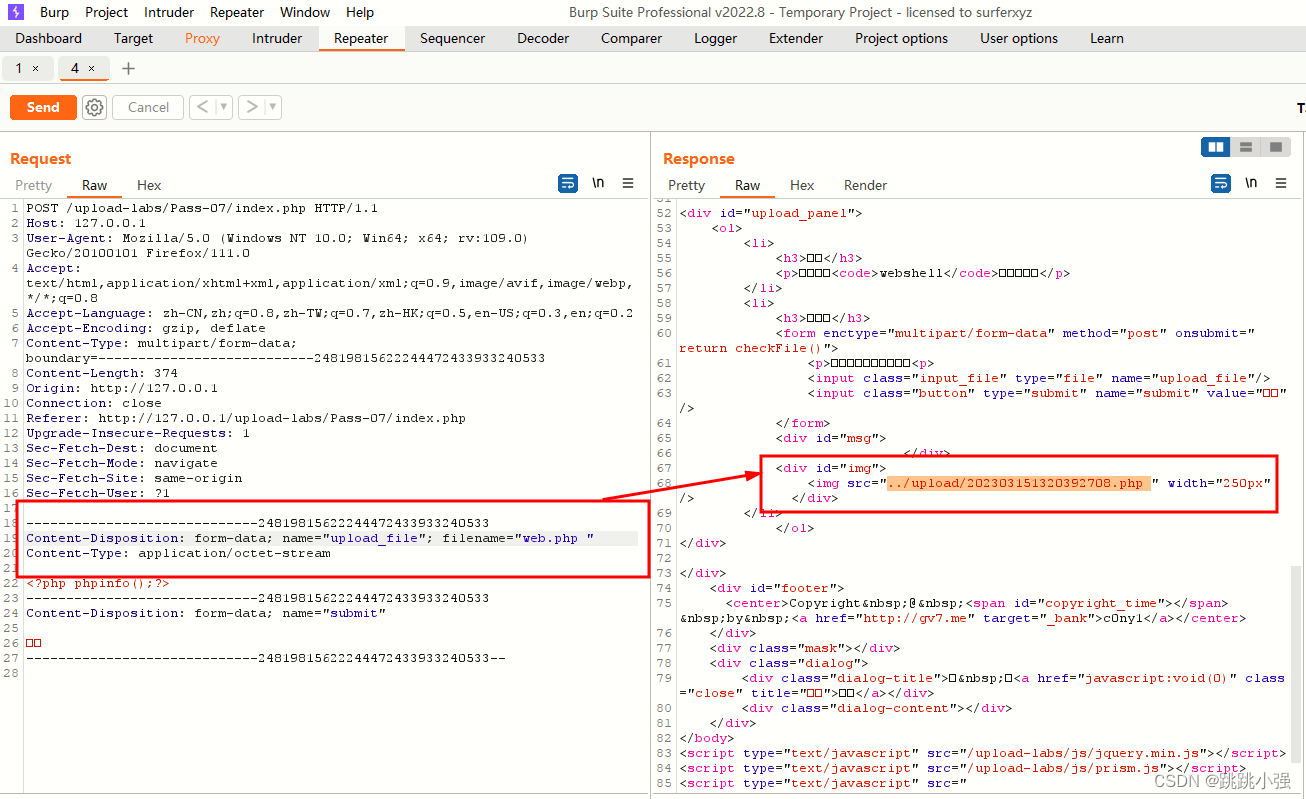Switch to the Dashboard tab

(x=49, y=38)
